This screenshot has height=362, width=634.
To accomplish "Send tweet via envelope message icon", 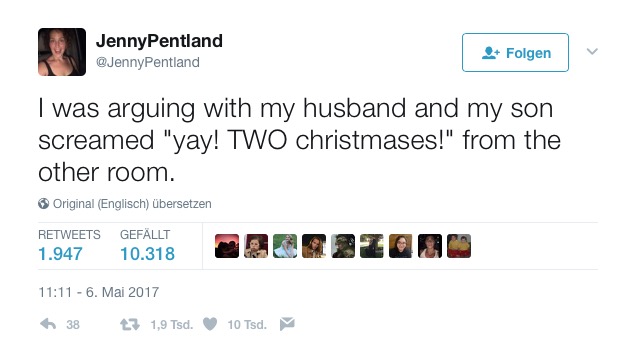I will coord(287,324).
